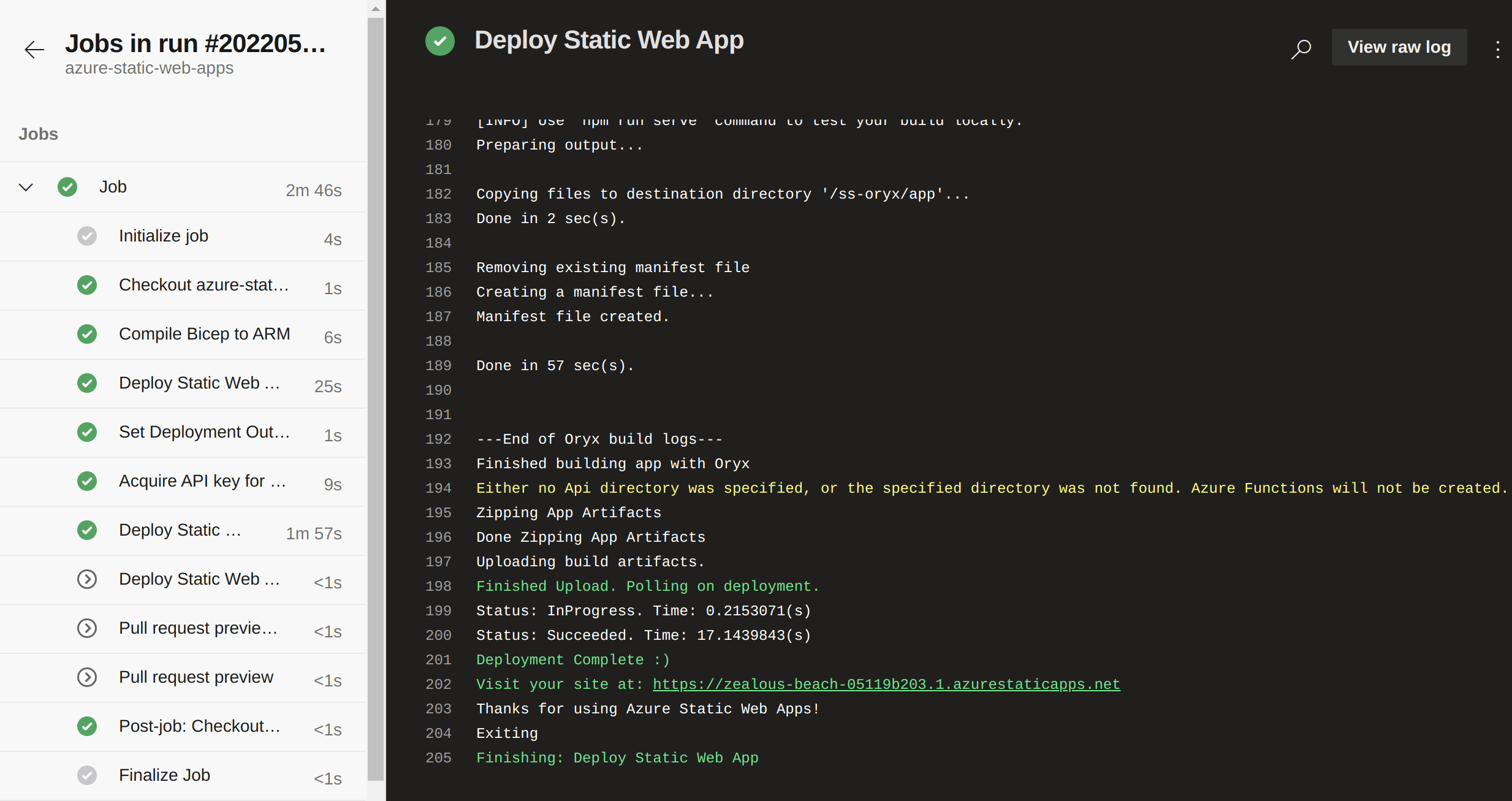The width and height of the screenshot is (1512, 801).
Task: Click the green check icon for Post-job: Checkout
Action: [x=87, y=726]
